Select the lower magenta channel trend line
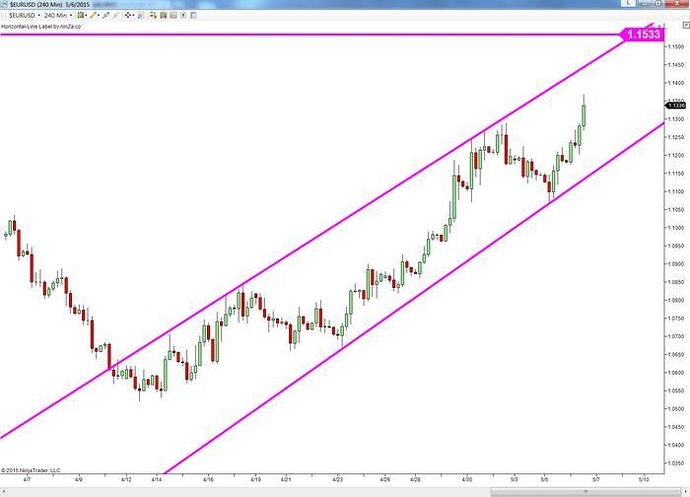Screen dimensions: 690x497 [x=414, y=299]
